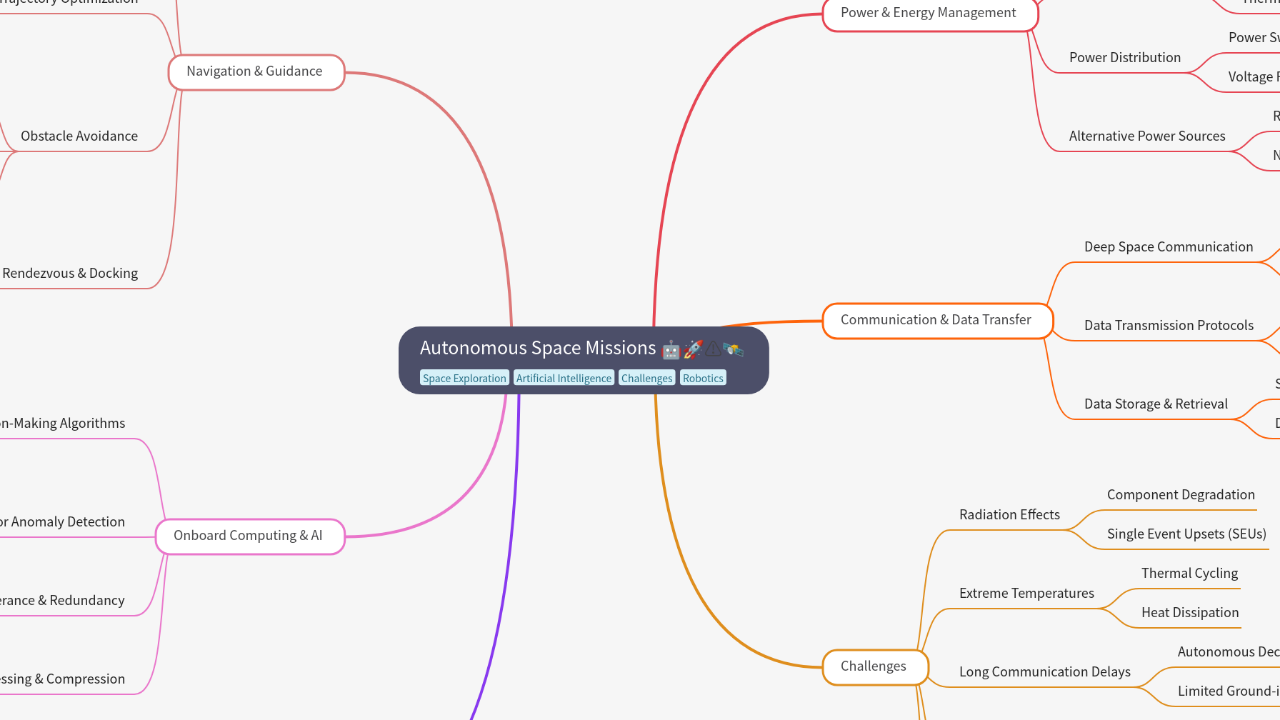Click the satellite emoji in the title
The image size is (1280, 720).
pos(734,349)
